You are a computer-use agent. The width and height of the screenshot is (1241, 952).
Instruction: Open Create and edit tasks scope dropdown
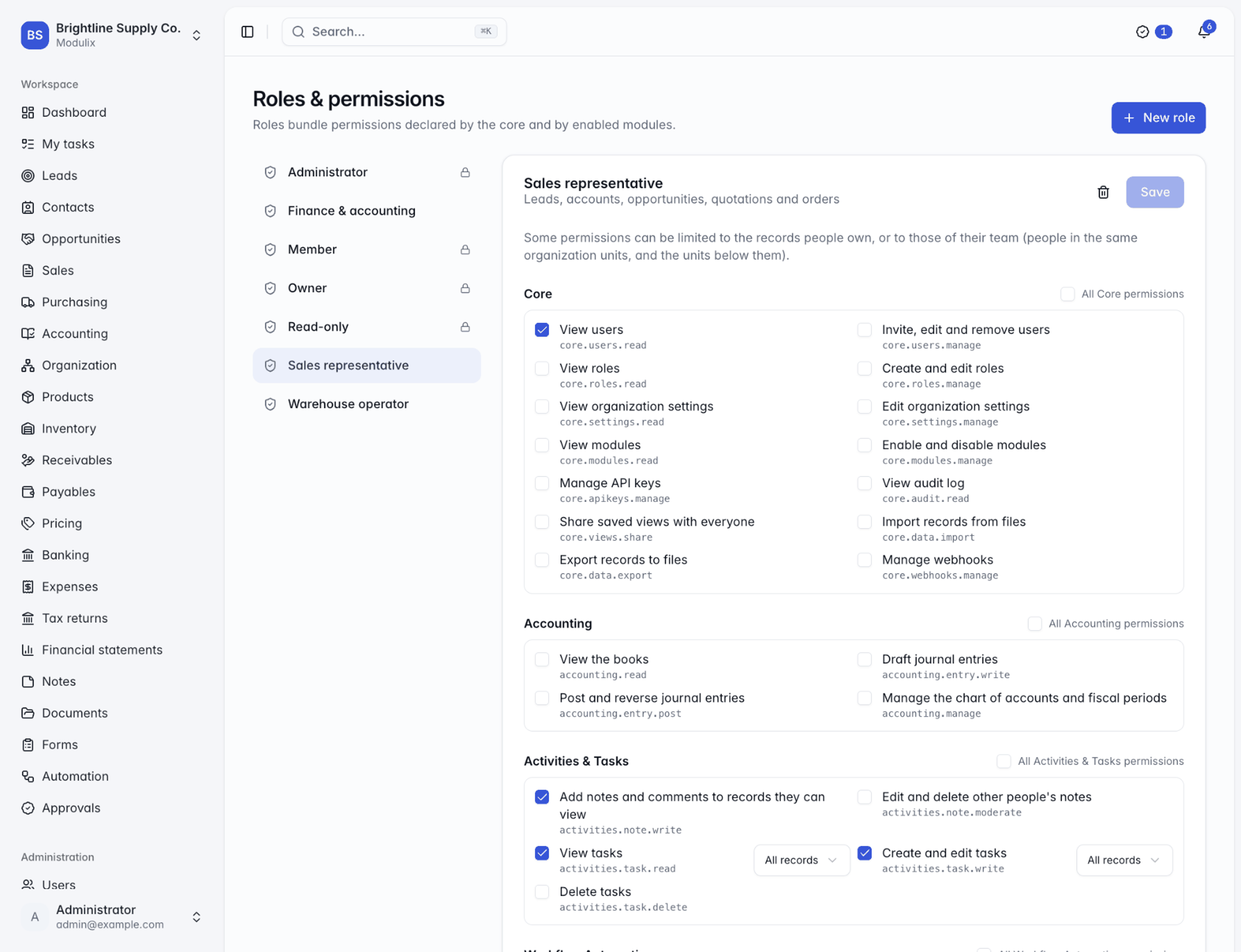(x=1124, y=860)
